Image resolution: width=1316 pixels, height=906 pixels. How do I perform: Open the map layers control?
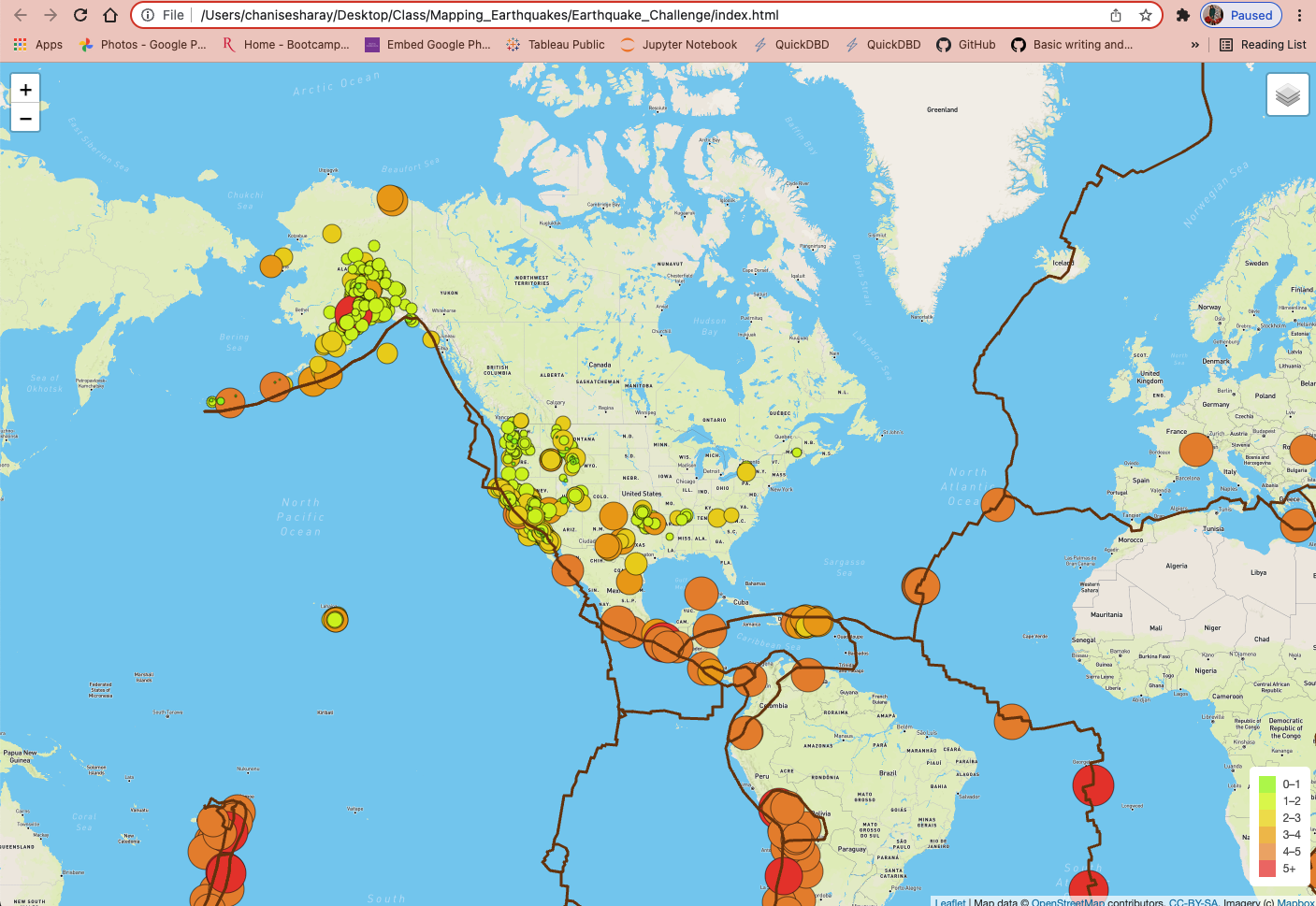pos(1288,93)
